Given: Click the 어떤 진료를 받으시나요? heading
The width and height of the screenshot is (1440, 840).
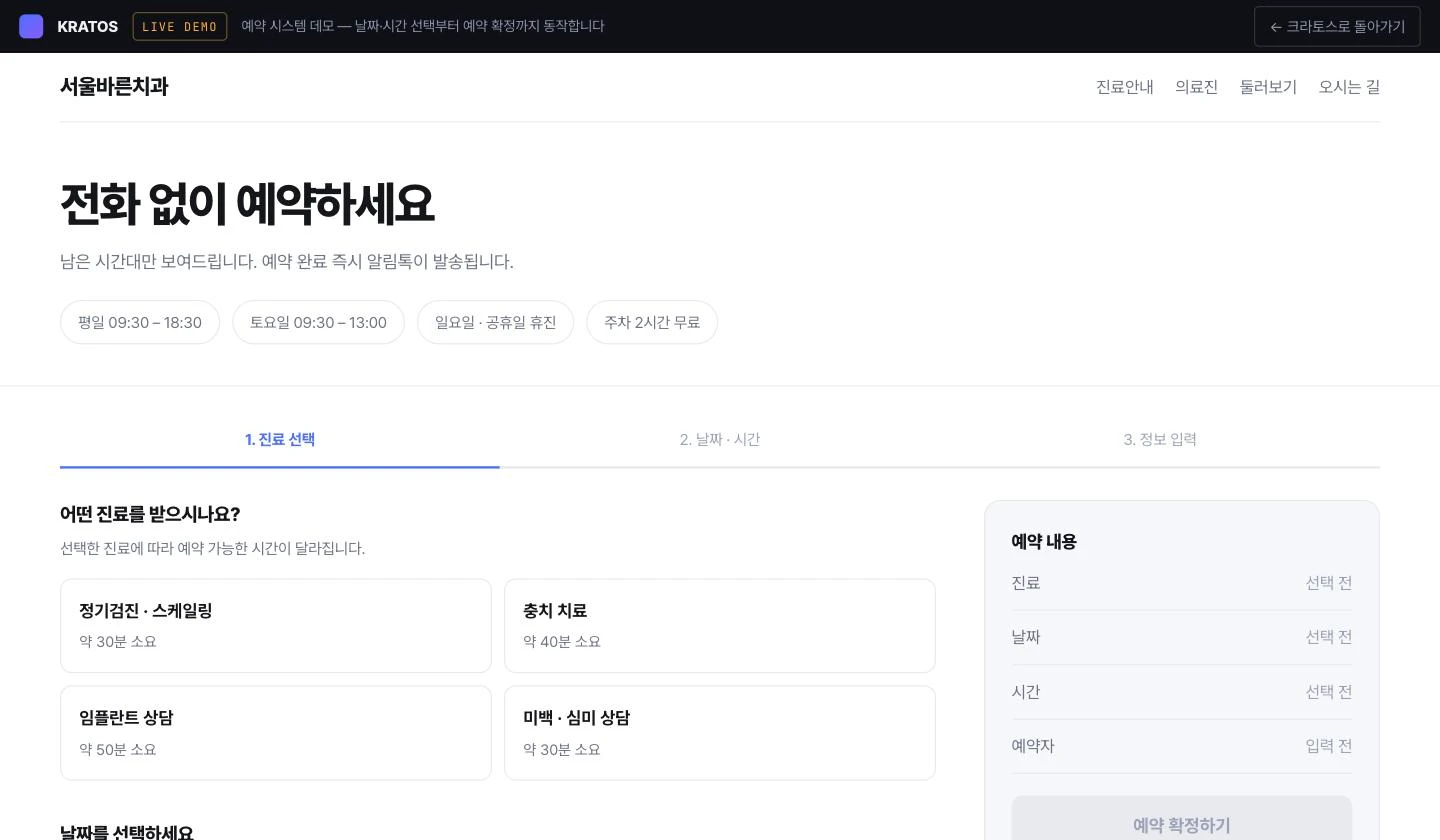Looking at the screenshot, I should (x=150, y=514).
